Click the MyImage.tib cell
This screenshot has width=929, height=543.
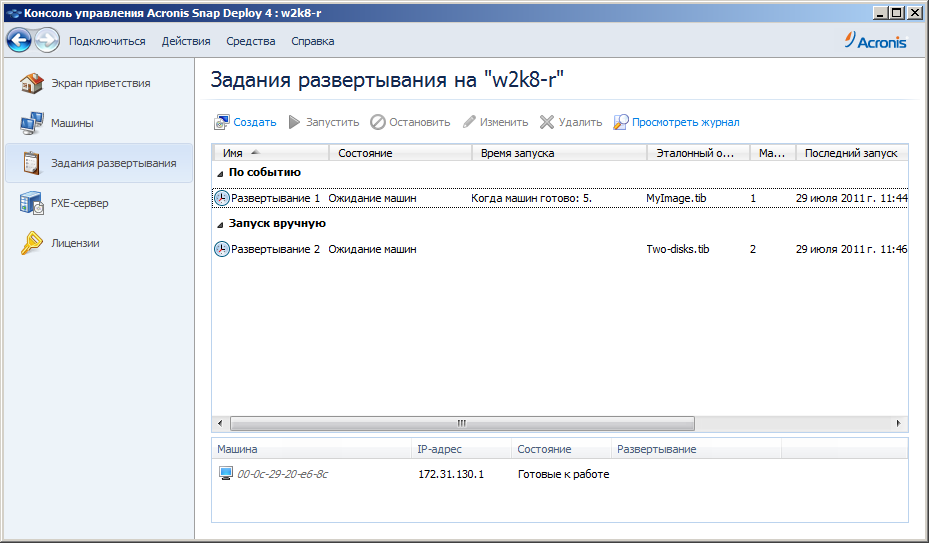click(x=676, y=198)
